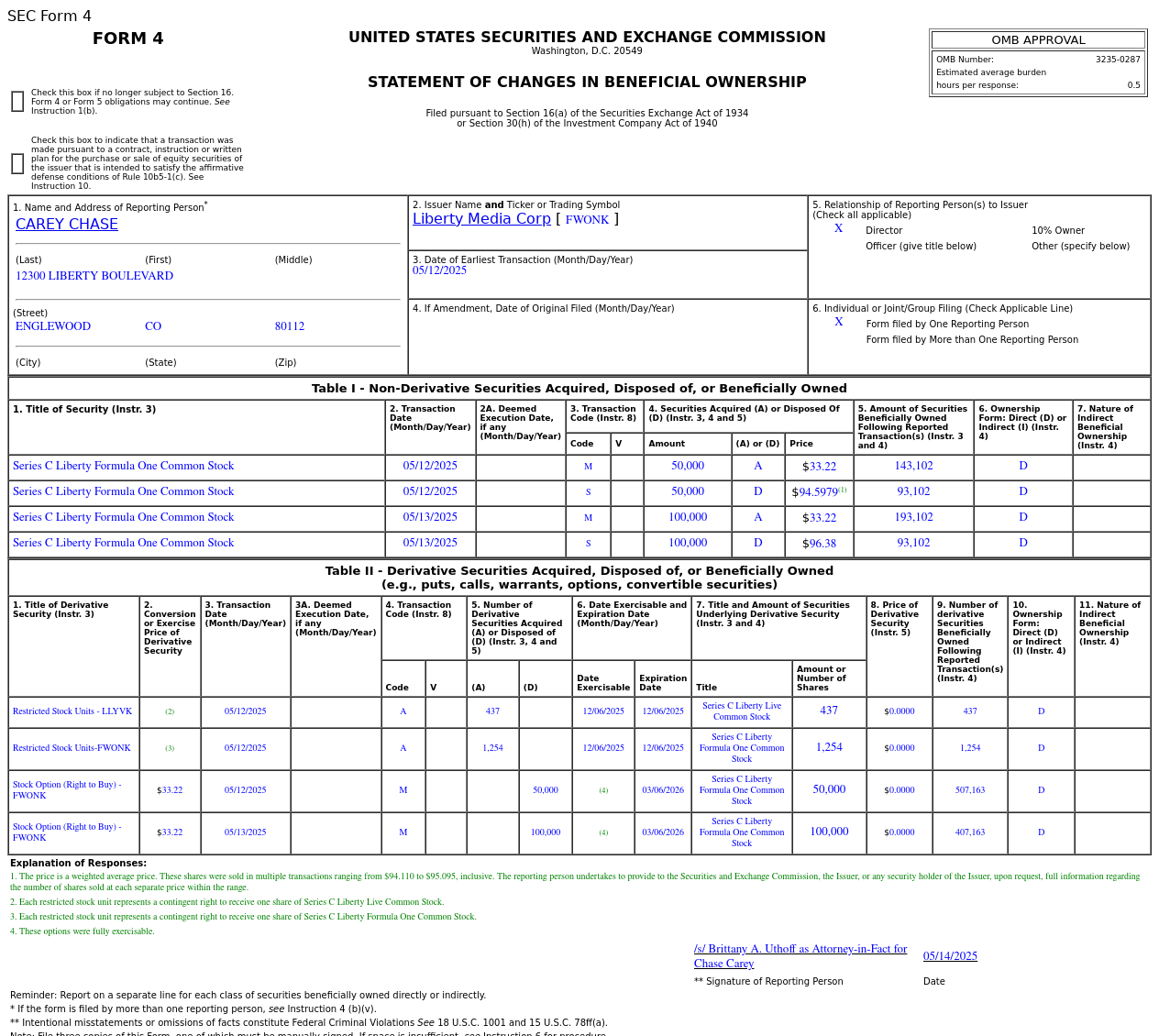Click the 143,102 beneficially owned amount
Viewport: 1159px width, 1036px height.
point(913,466)
